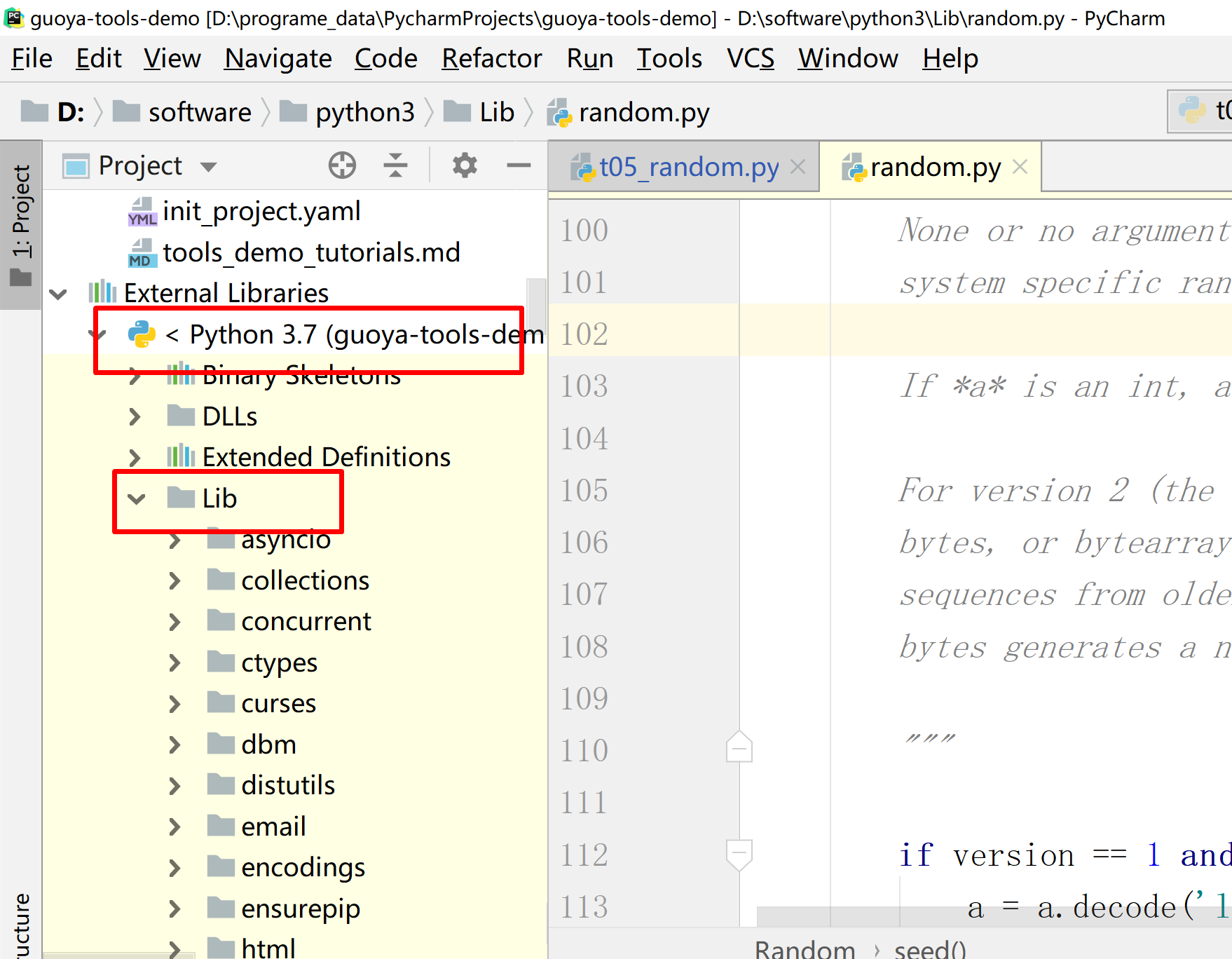
Task: Click seed() in the bottom breadcrumb
Action: coord(930,949)
